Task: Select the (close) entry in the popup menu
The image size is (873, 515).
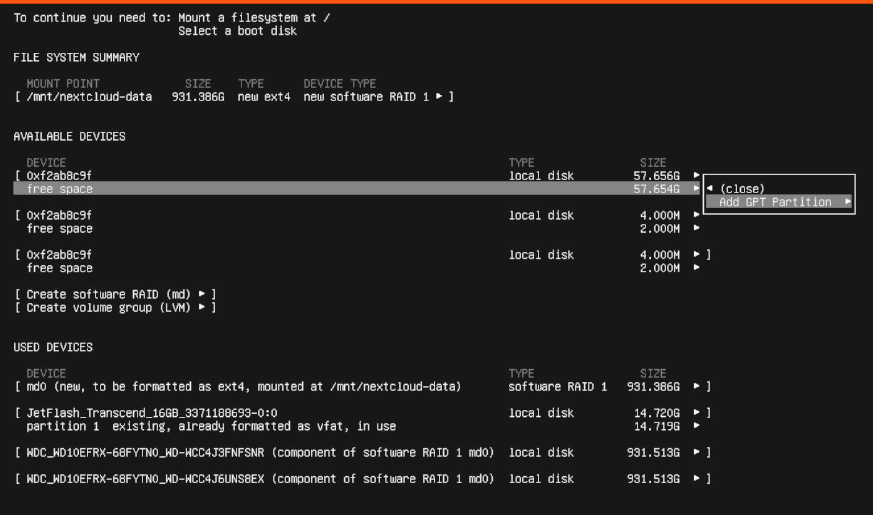Action: coord(742,188)
